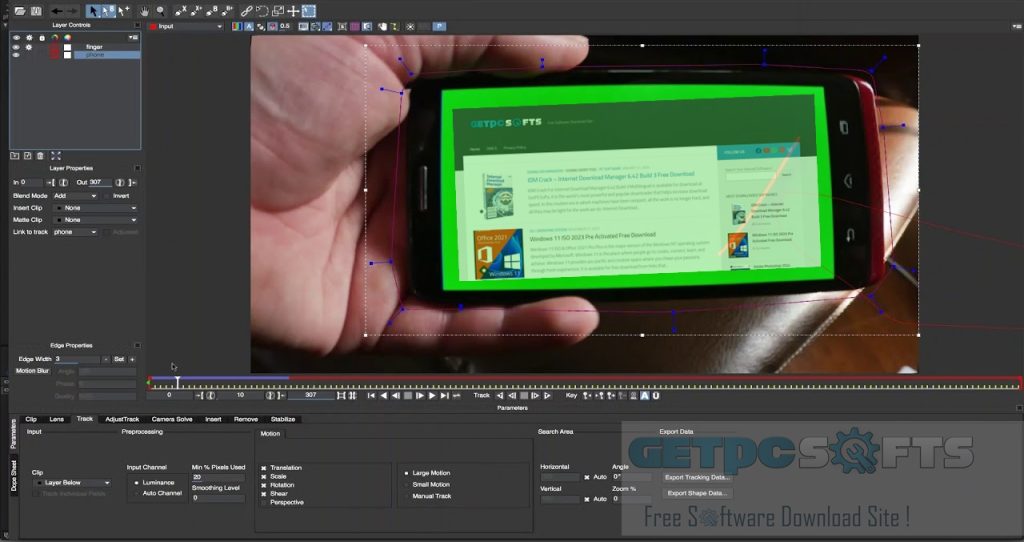
Task: Click the blue P Proxy button
Action: pos(440,27)
